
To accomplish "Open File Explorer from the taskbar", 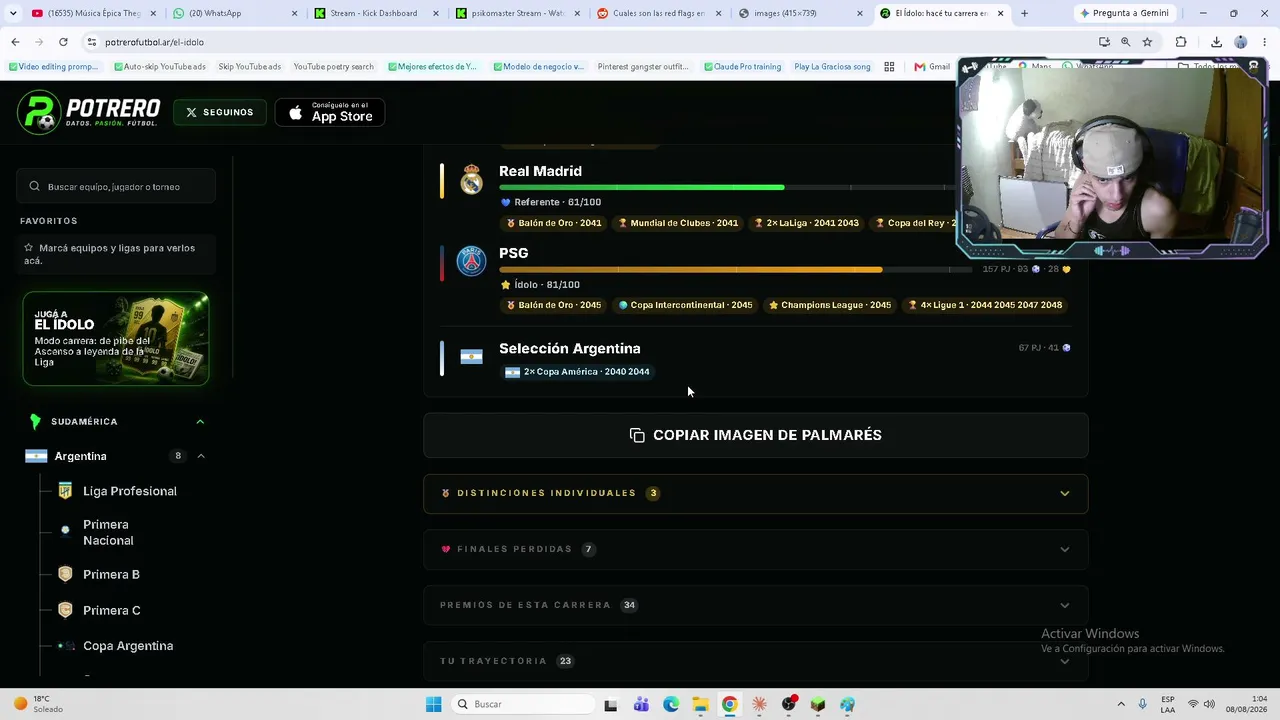I will [x=700, y=704].
